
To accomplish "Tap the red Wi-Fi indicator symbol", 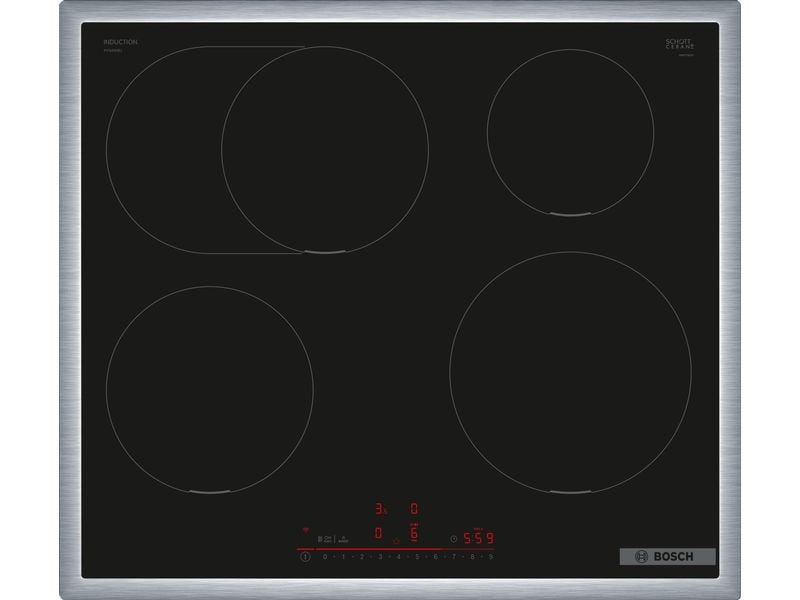I will coord(306,531).
